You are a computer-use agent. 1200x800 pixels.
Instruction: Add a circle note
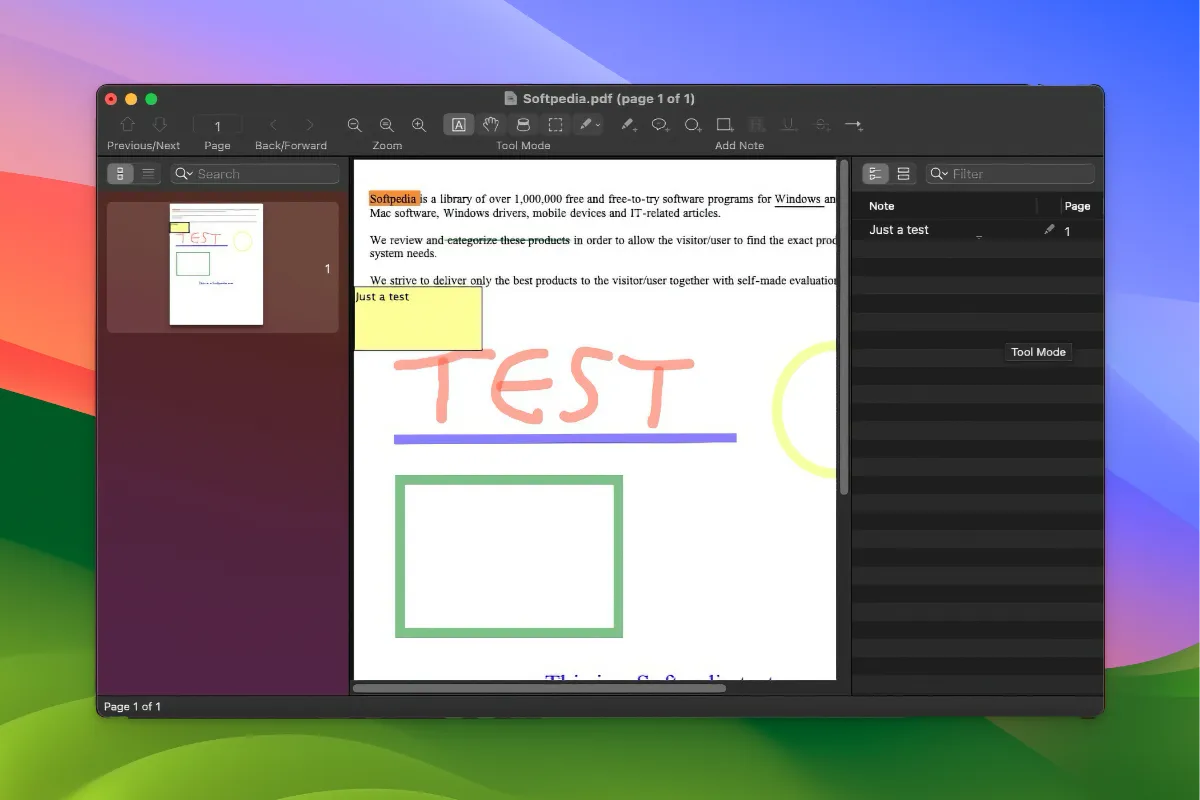pyautogui.click(x=692, y=125)
